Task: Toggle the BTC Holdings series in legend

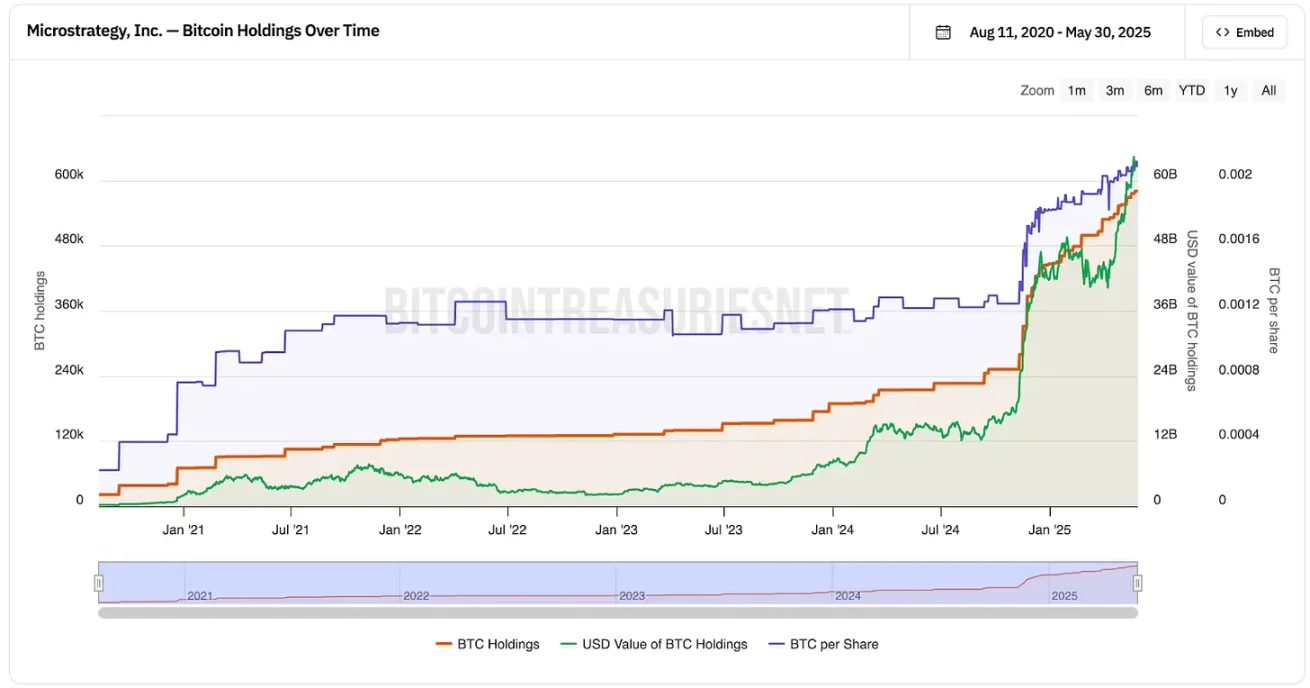Action: click(x=488, y=644)
